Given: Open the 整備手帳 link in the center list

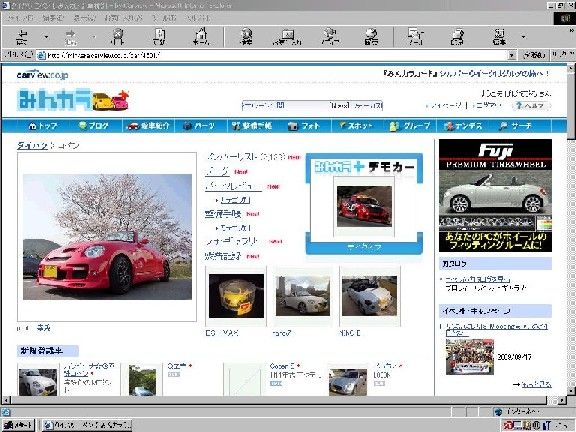Looking at the screenshot, I should point(223,214).
